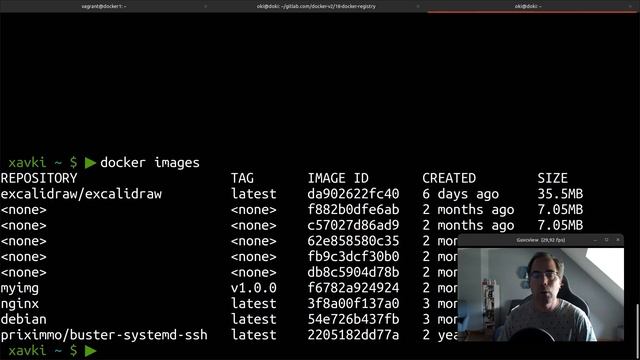
Task: Click the v1.0.0 tag of myimg
Action: 253,288
